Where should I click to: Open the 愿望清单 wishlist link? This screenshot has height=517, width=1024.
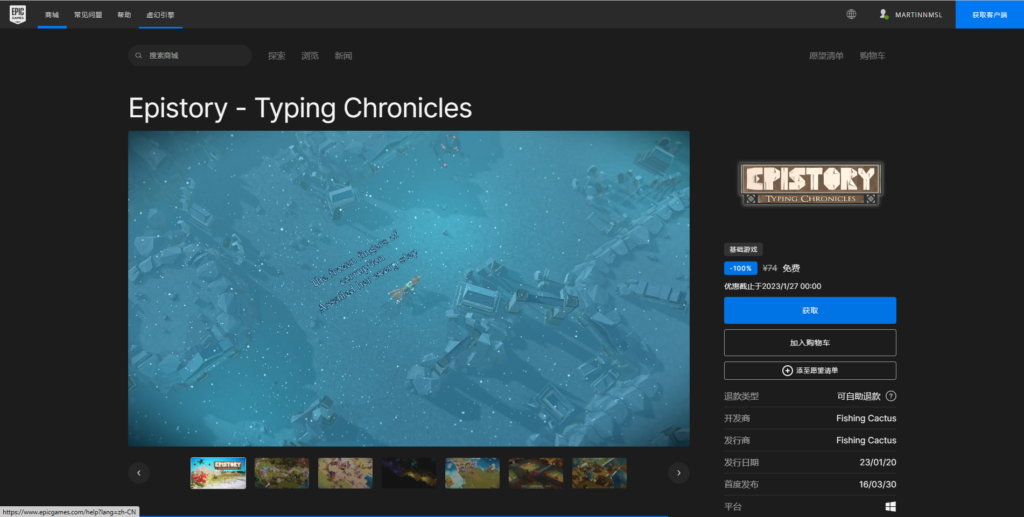tap(826, 56)
